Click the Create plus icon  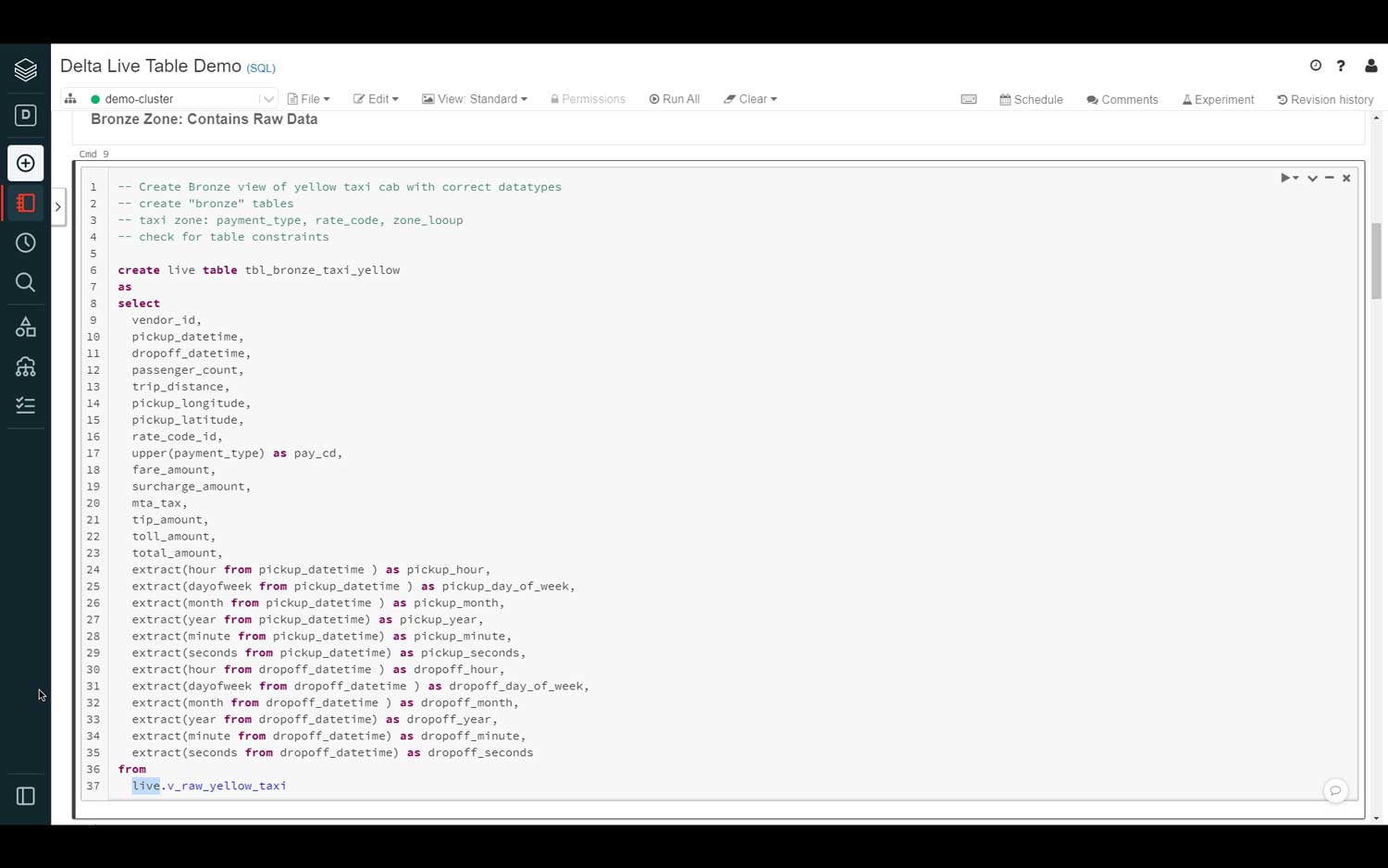25,163
